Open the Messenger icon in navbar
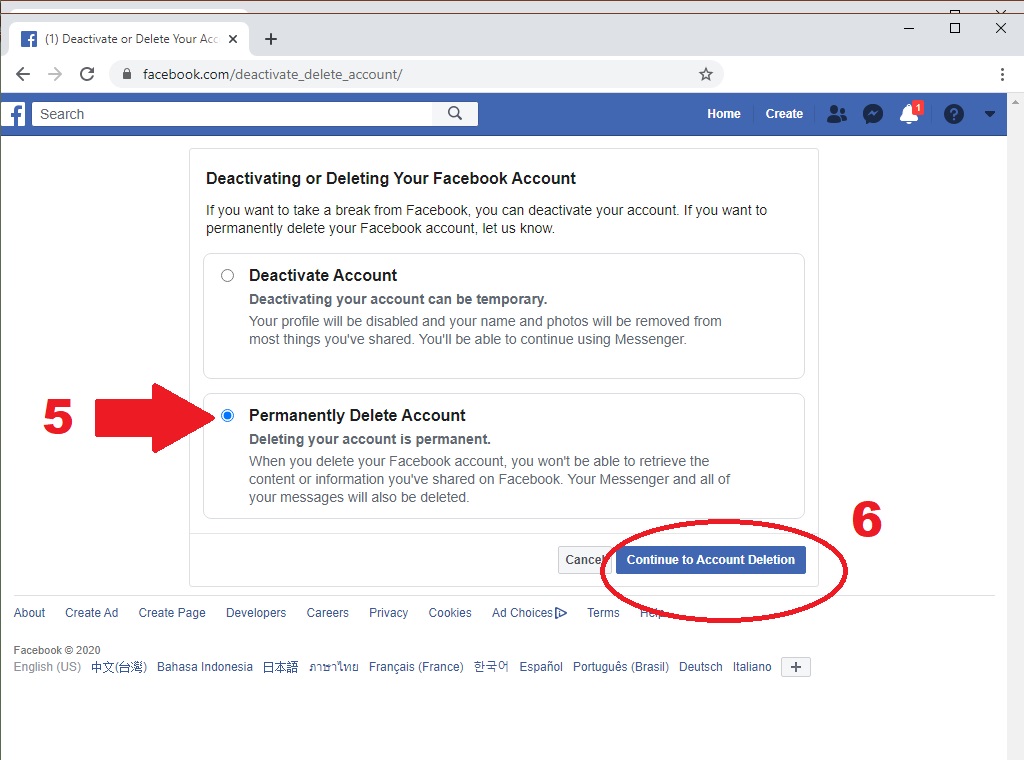Screen dimensions: 1024x760 873,114
